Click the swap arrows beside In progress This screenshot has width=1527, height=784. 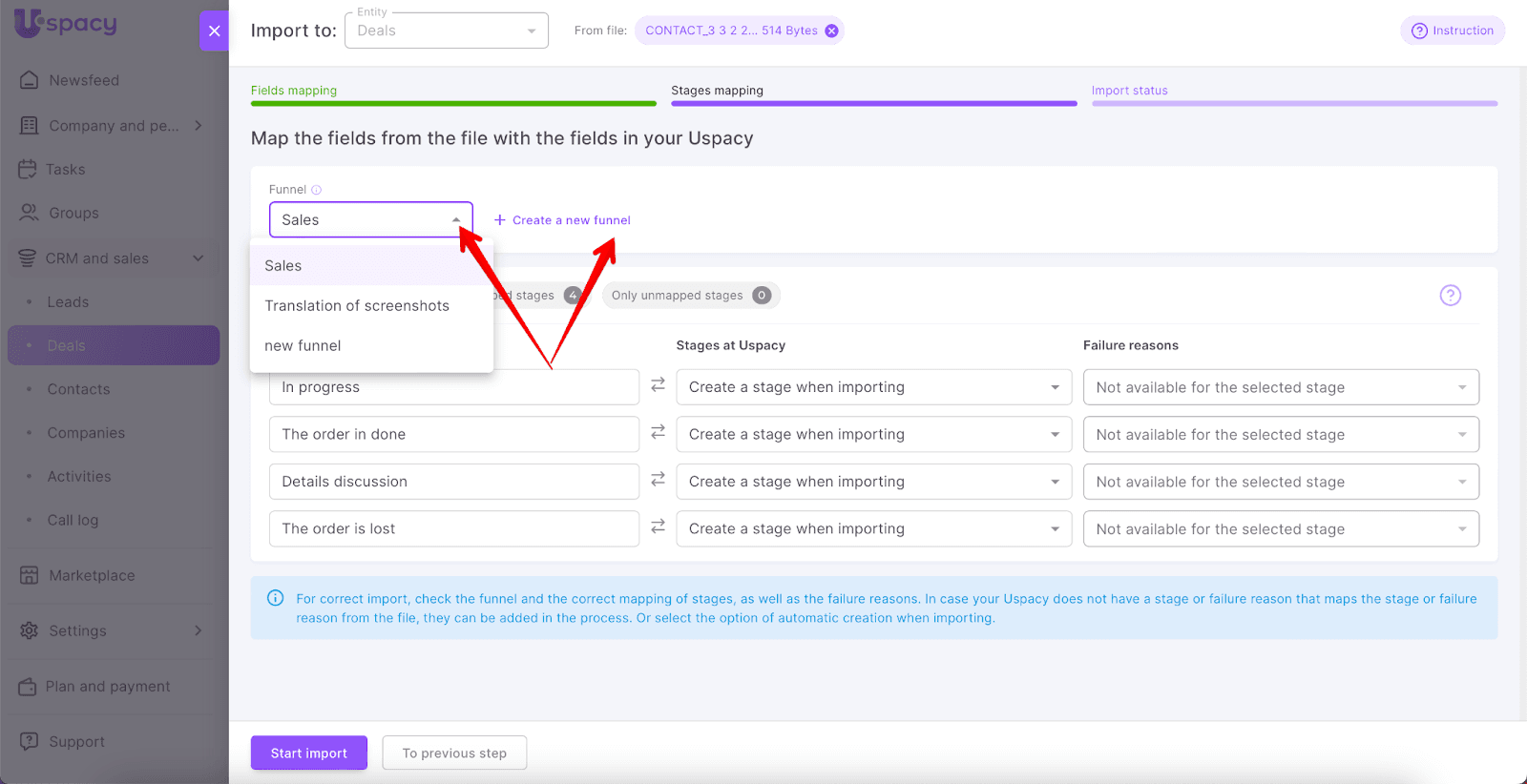coord(658,385)
